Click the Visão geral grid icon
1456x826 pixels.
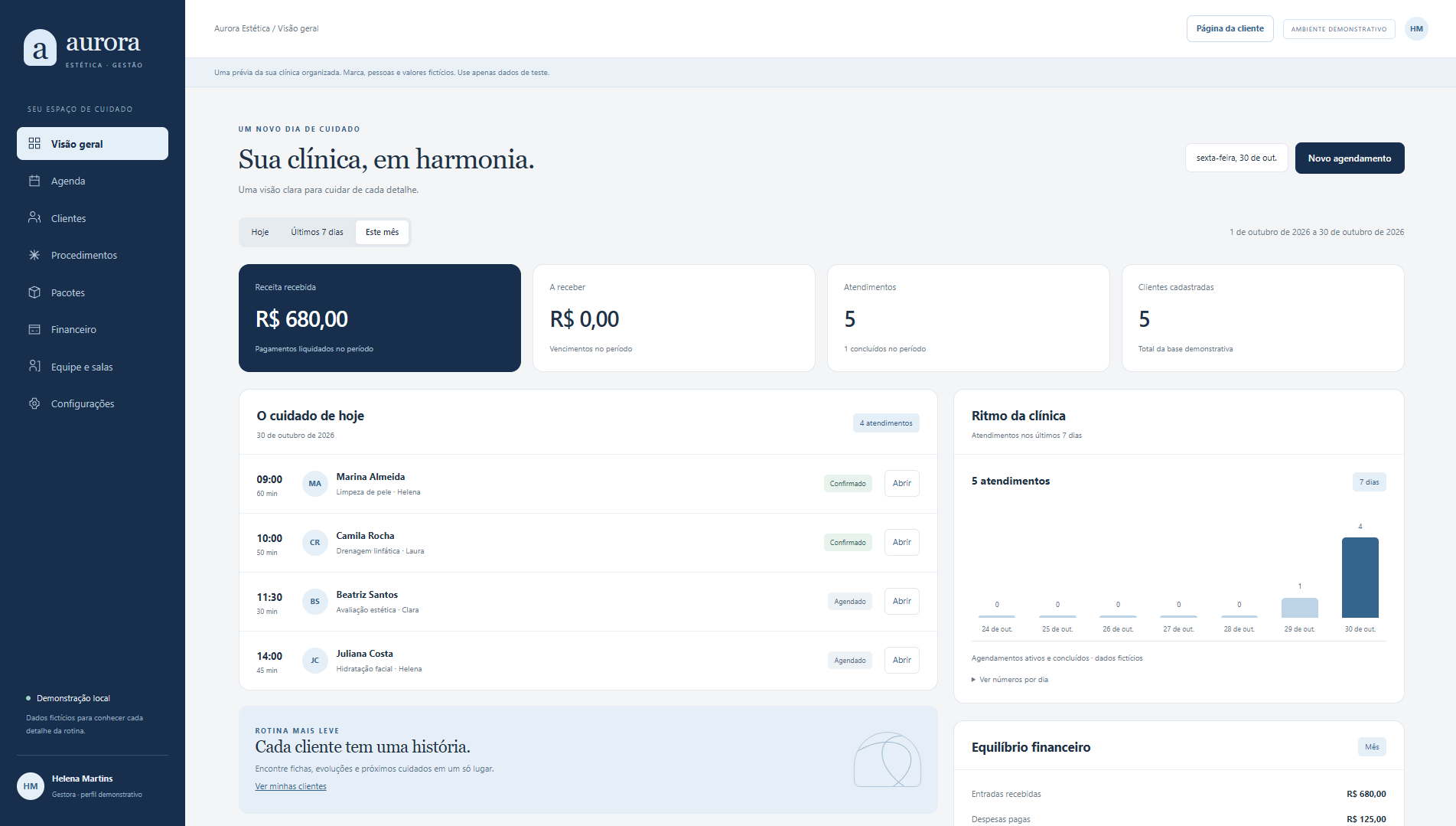coord(34,144)
